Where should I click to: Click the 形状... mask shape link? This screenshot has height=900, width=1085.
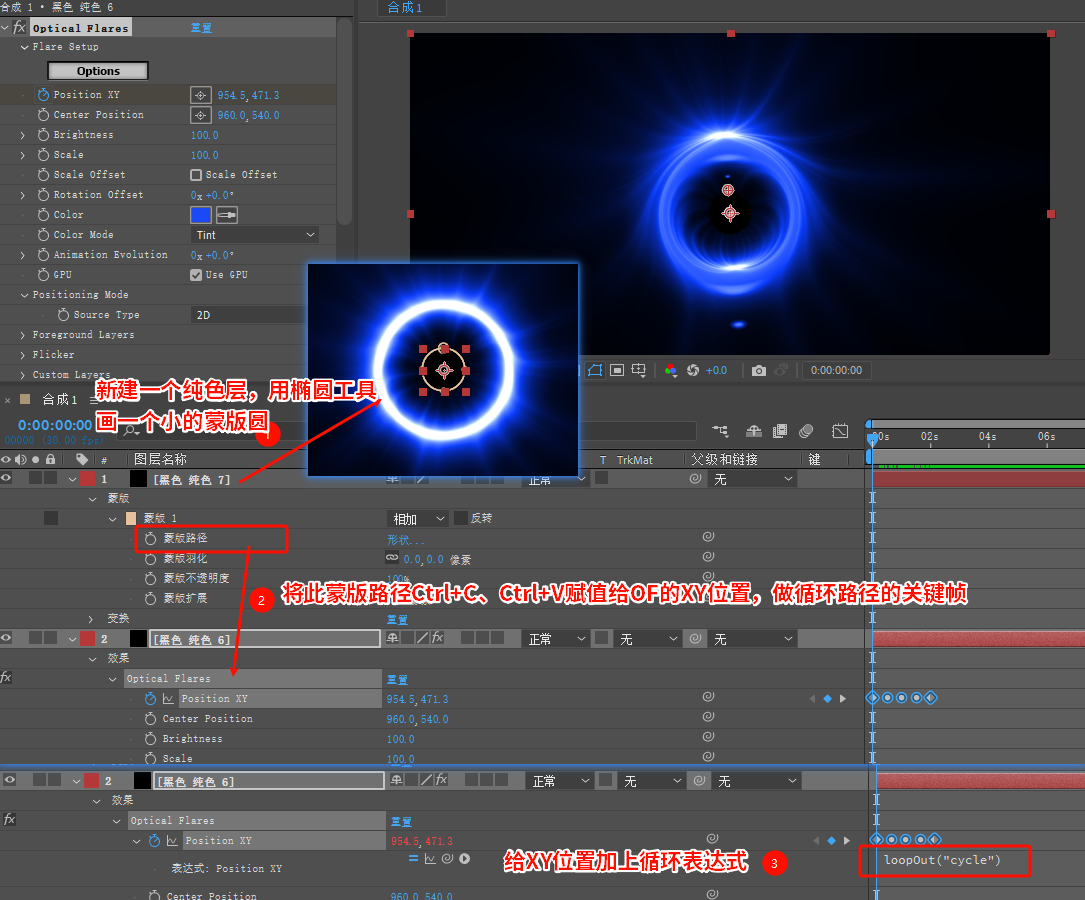tap(405, 540)
